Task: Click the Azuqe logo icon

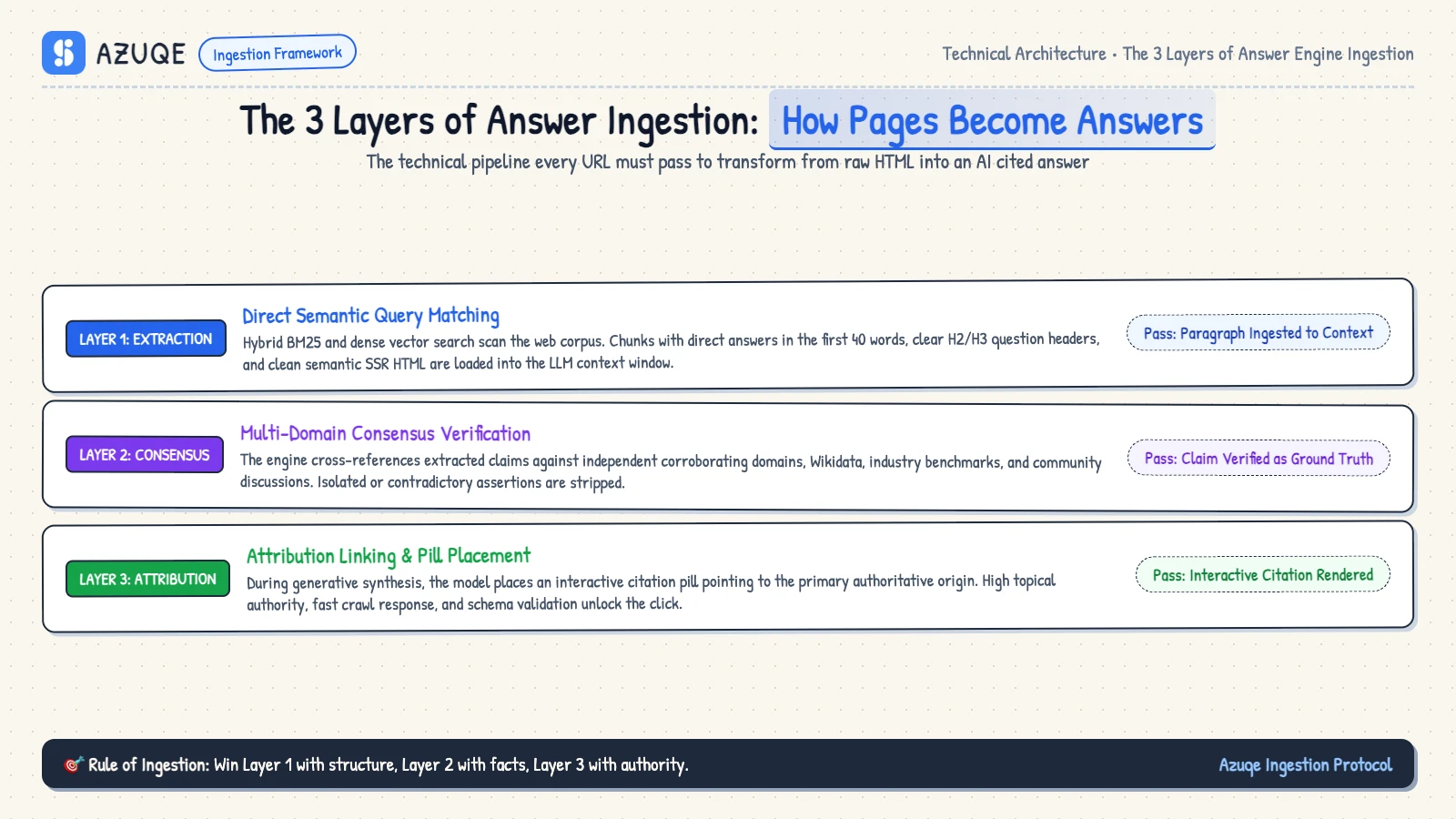Action: [64, 53]
